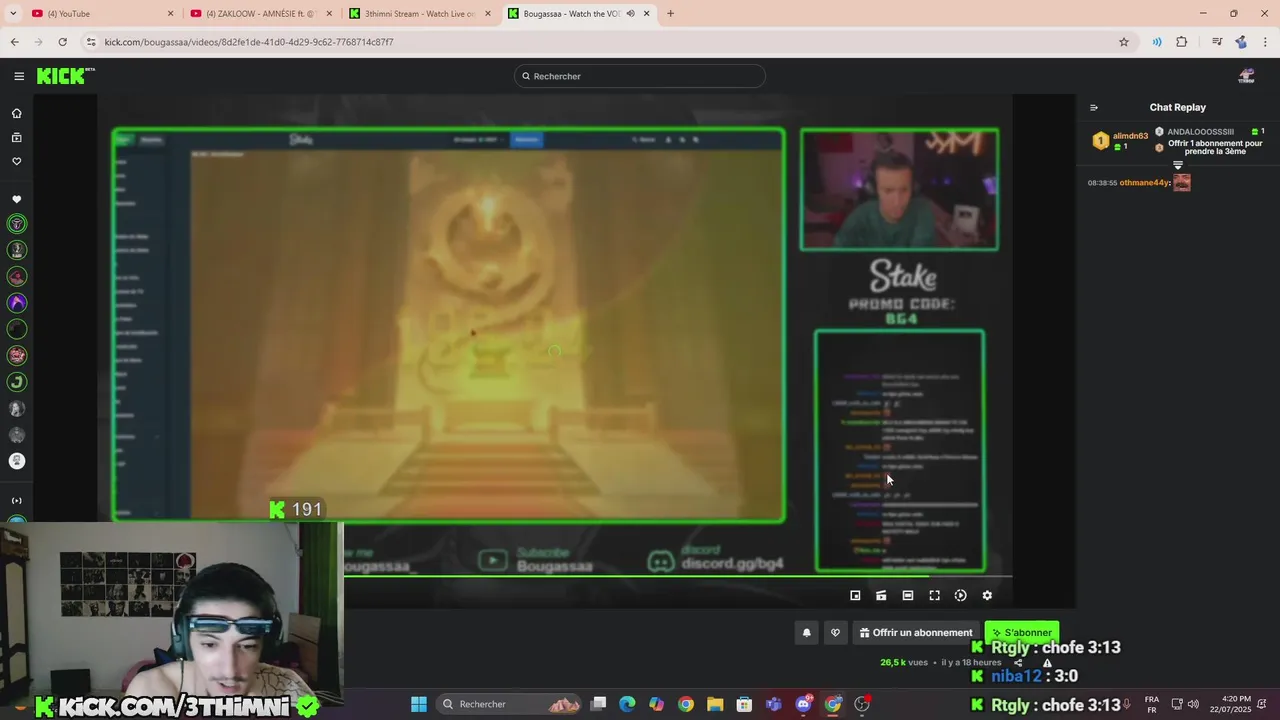
Task: Open the Following heart outline icon
Action: pos(16,161)
